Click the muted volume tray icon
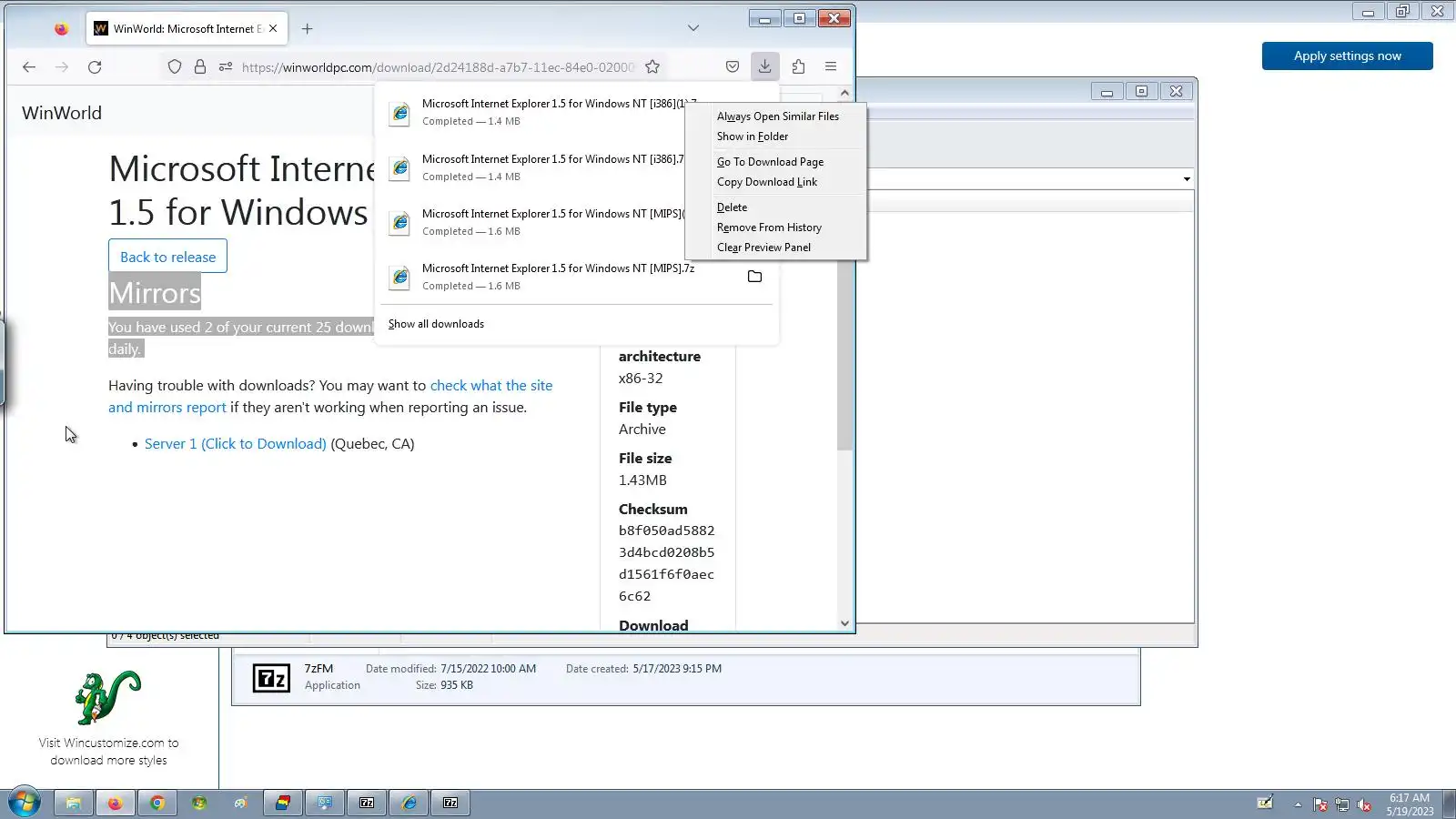 coord(1364,804)
